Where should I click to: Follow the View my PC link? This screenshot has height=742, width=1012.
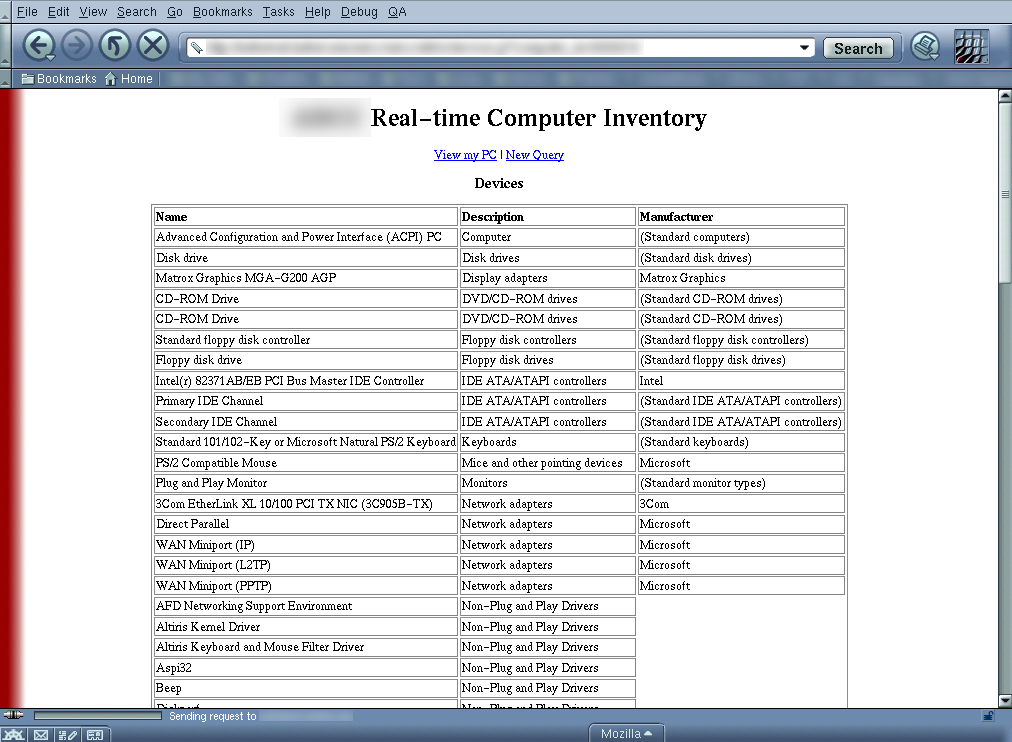[x=465, y=155]
